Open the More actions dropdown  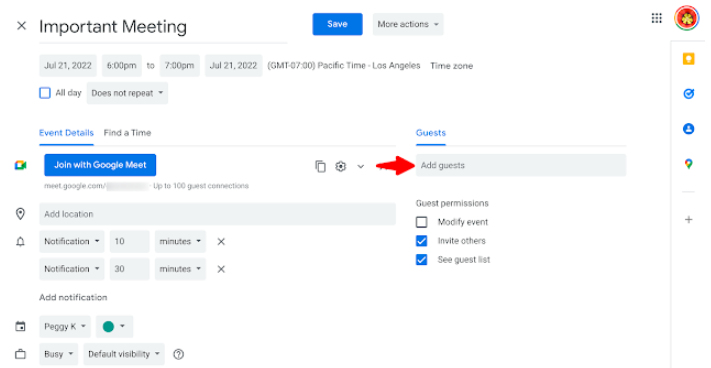pyautogui.click(x=408, y=24)
